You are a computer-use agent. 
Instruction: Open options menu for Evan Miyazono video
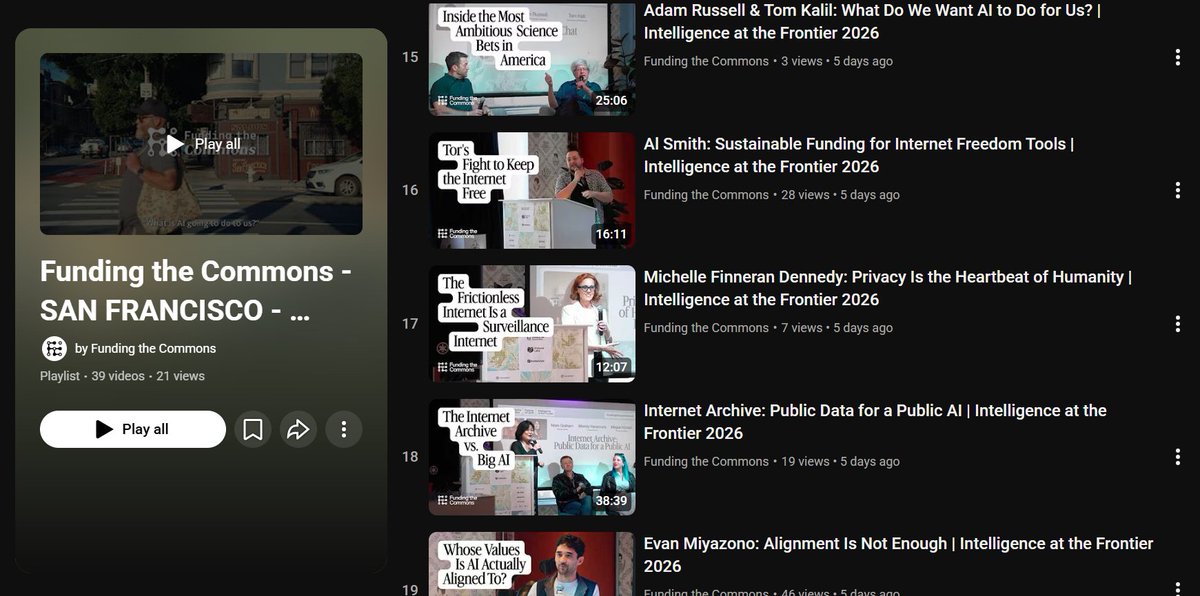(x=1177, y=588)
